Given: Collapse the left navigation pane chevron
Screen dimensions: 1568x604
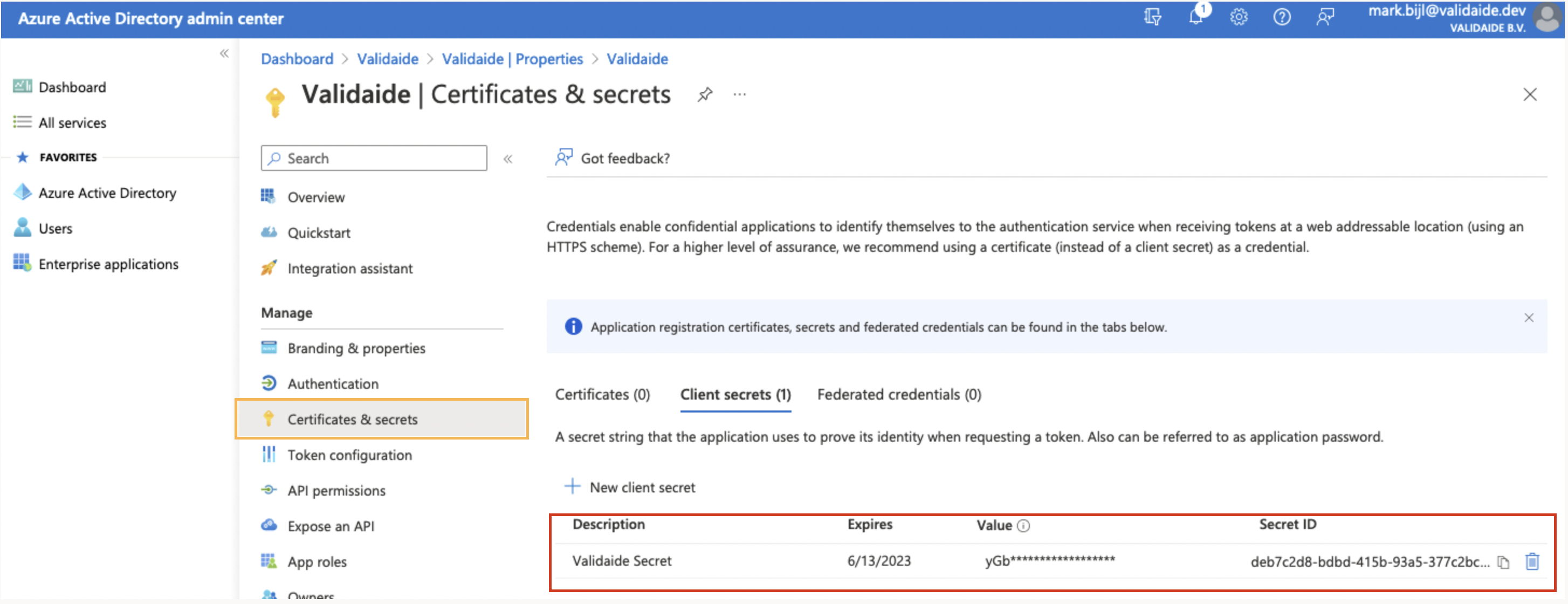Looking at the screenshot, I should point(225,53).
